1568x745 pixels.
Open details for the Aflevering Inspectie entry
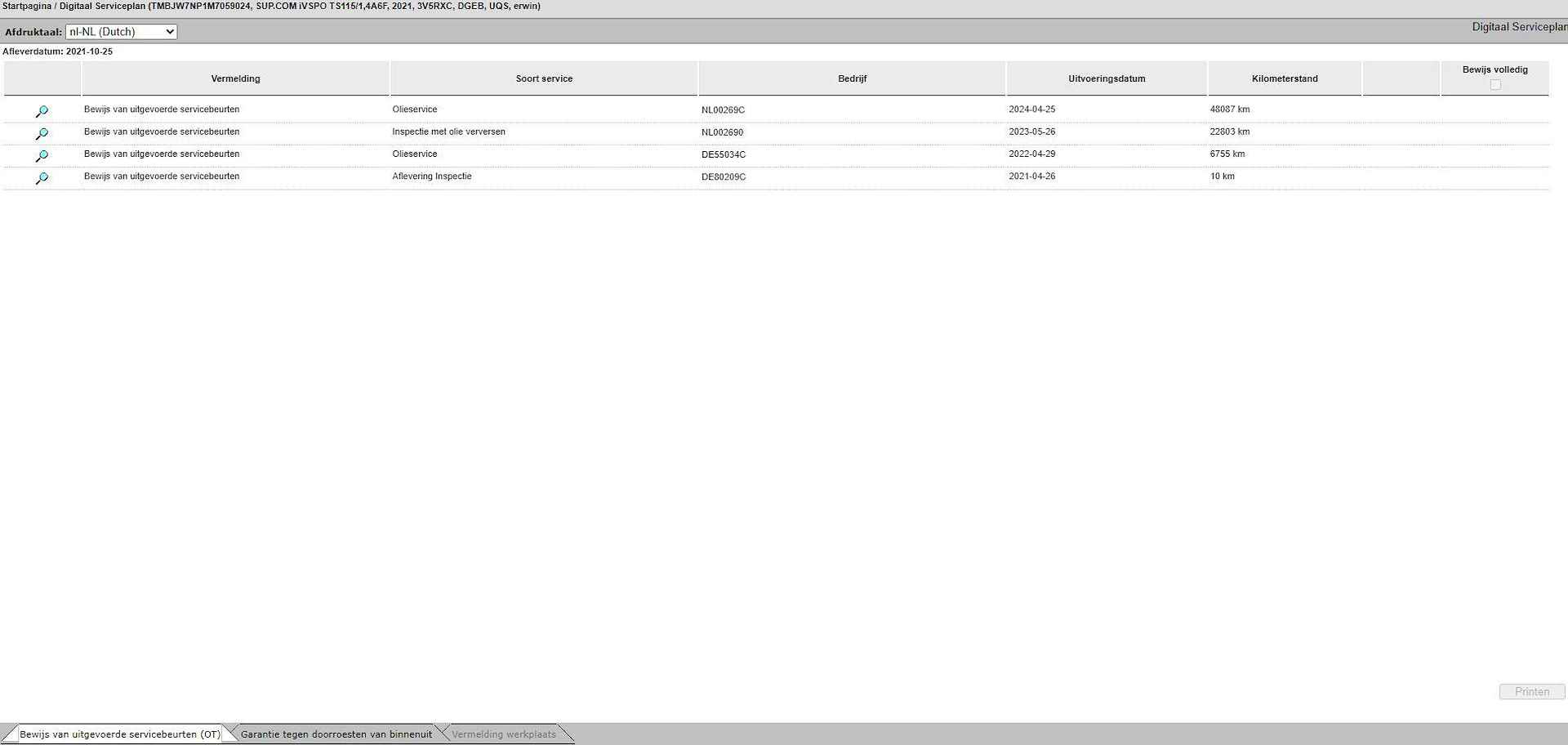click(x=42, y=177)
